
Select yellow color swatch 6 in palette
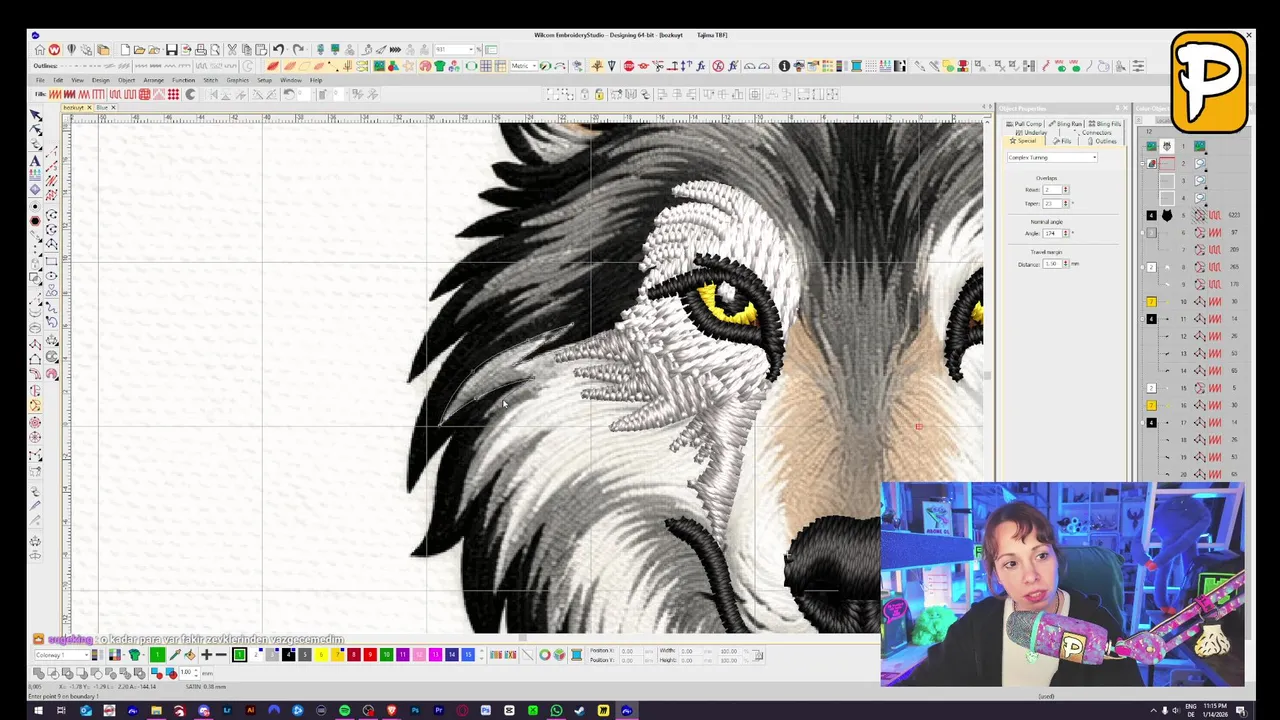click(321, 655)
